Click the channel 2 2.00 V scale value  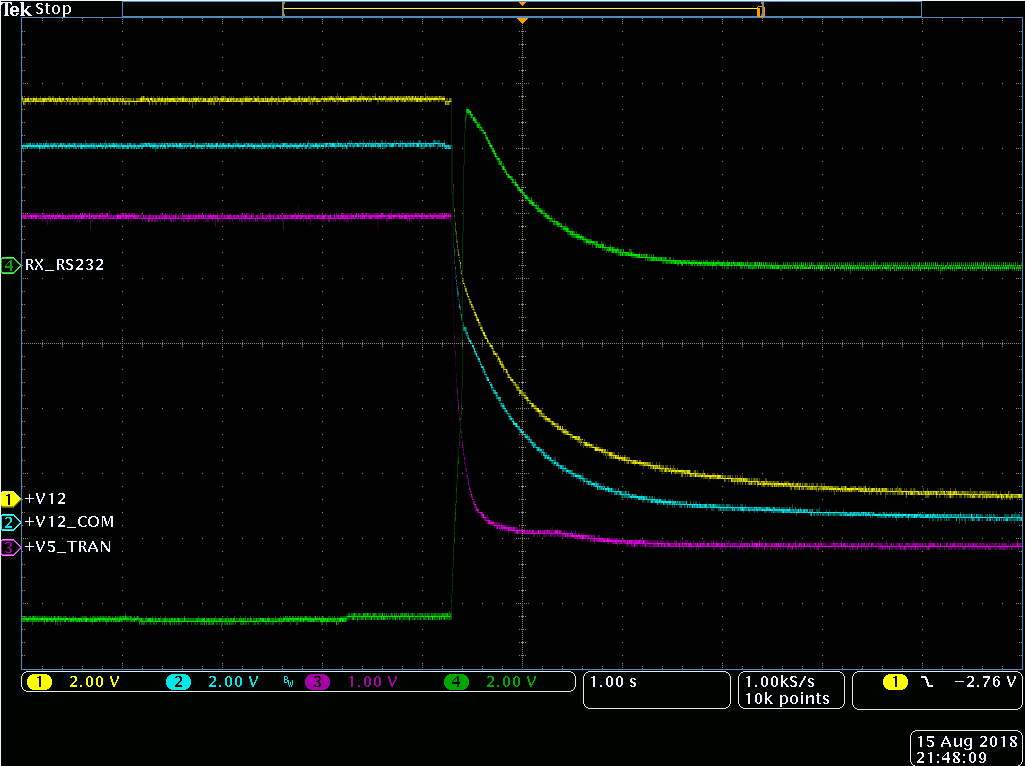click(233, 683)
